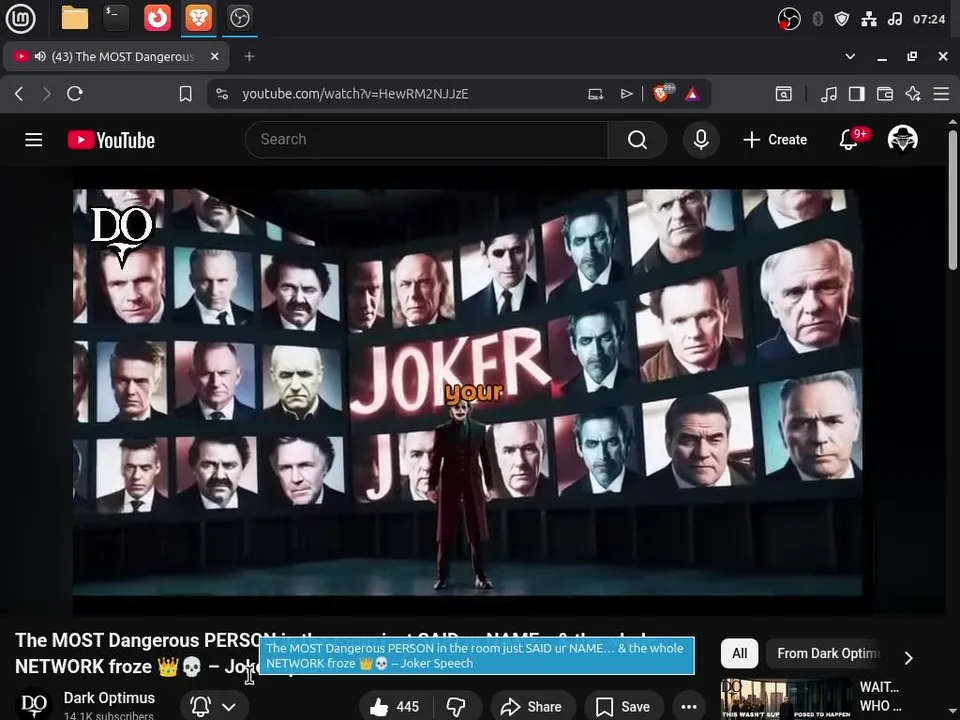Viewport: 960px width, 720px height.
Task: Open the YouTube guide hamburger menu
Action: click(x=34, y=140)
